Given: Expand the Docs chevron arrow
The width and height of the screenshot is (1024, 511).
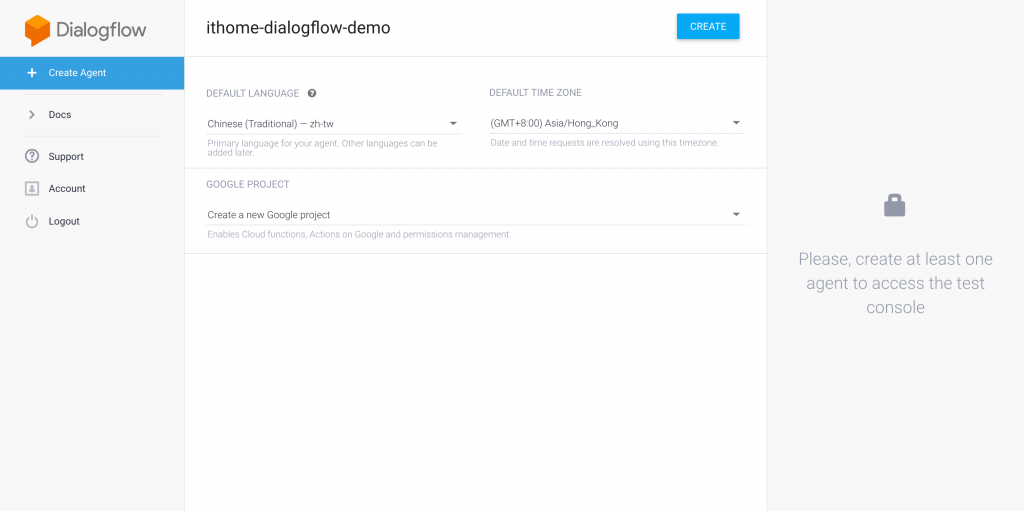Looking at the screenshot, I should tap(31, 114).
